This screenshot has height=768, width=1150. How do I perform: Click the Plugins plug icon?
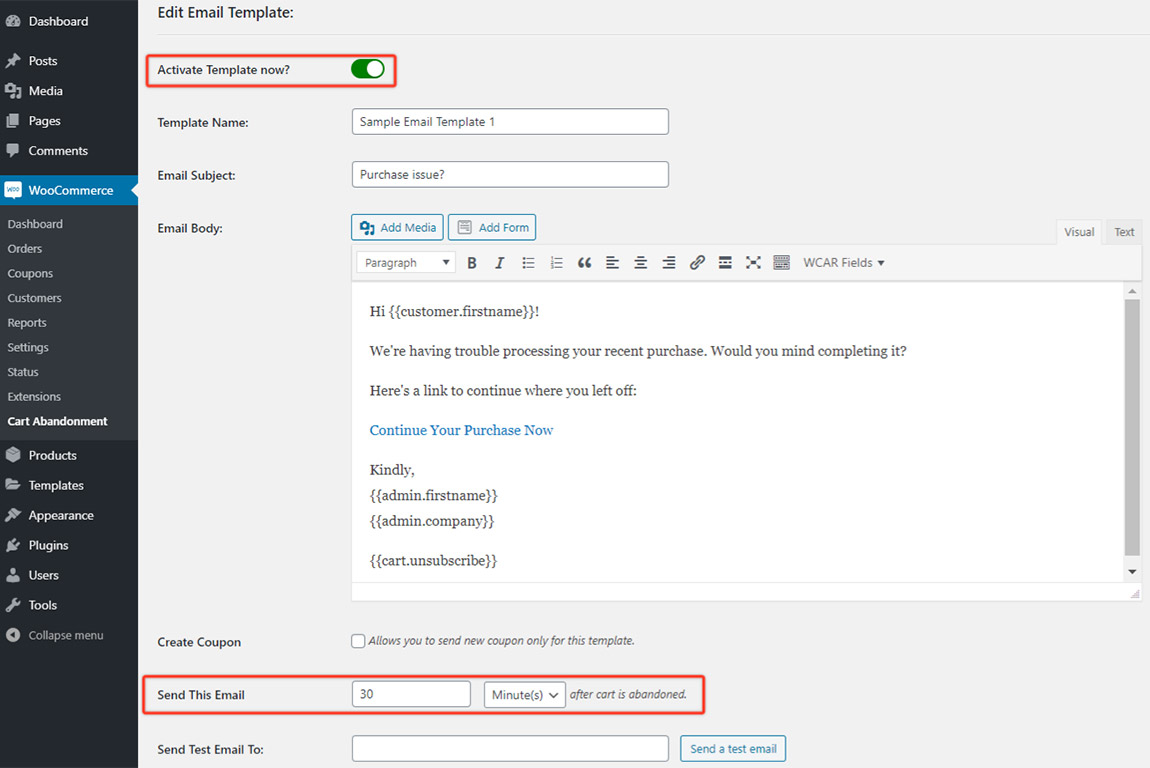[13, 545]
